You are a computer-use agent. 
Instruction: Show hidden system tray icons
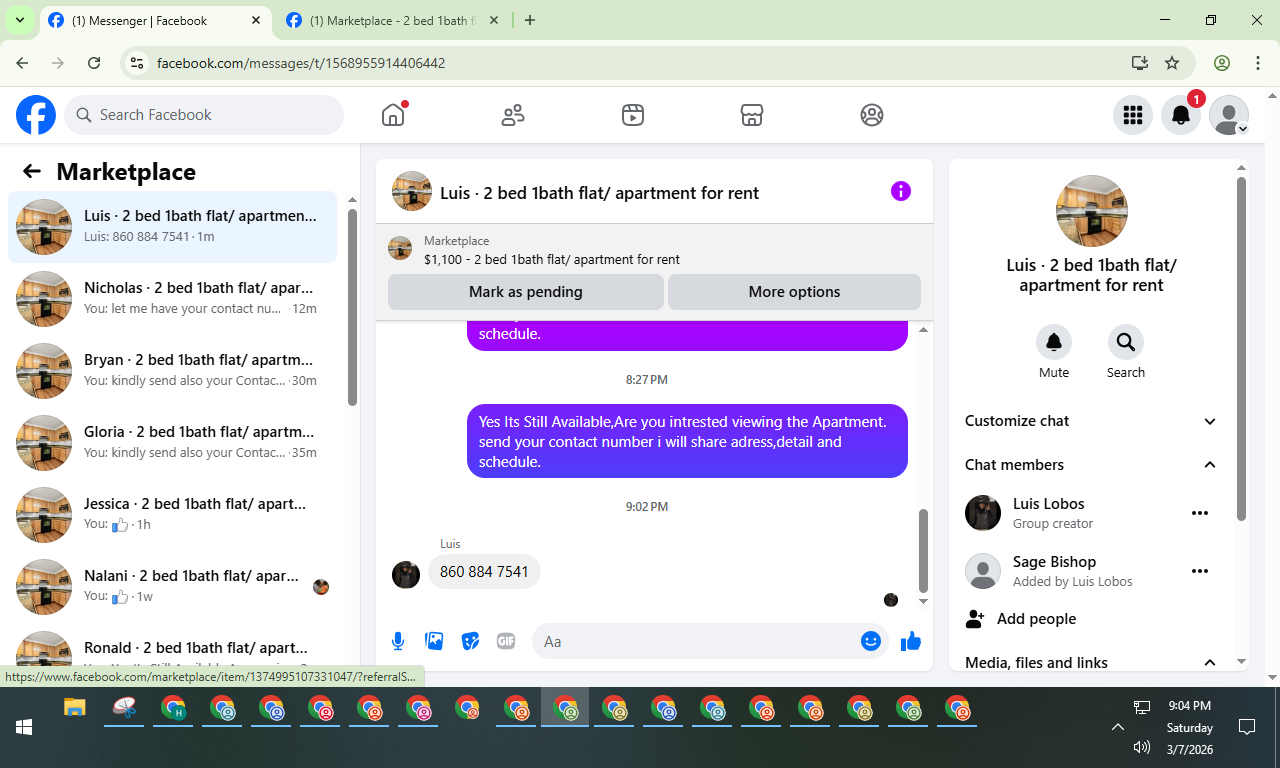[1118, 727]
